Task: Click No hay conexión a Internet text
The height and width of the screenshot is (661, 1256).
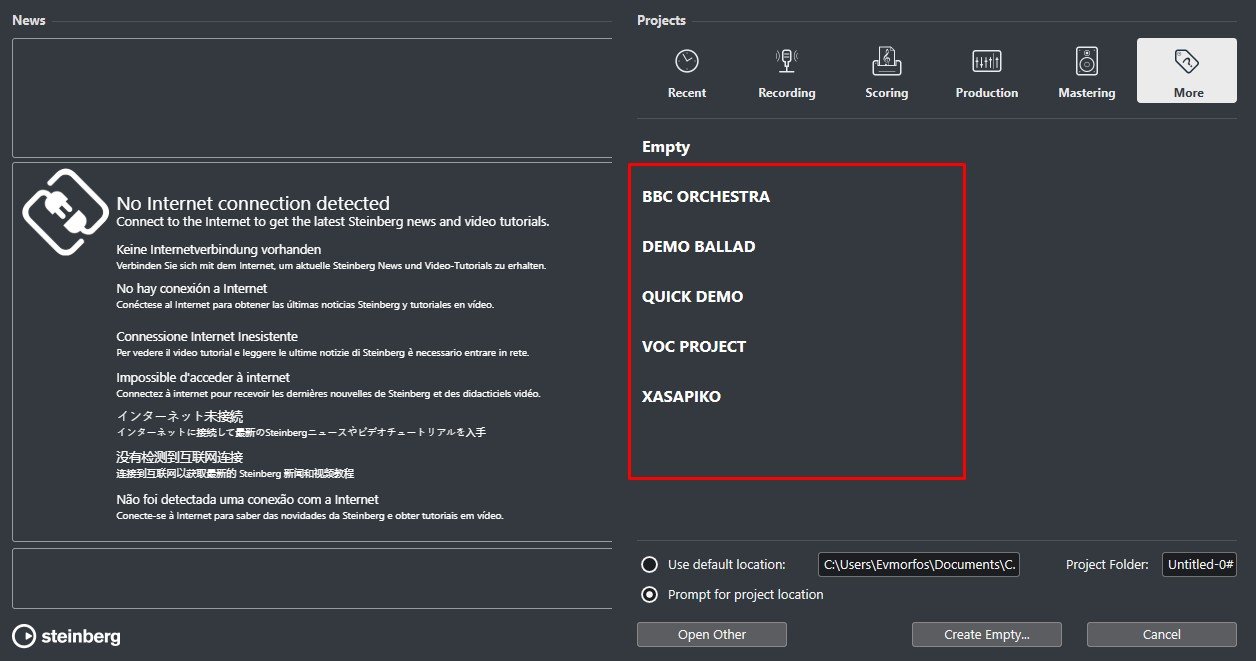Action: tap(192, 289)
